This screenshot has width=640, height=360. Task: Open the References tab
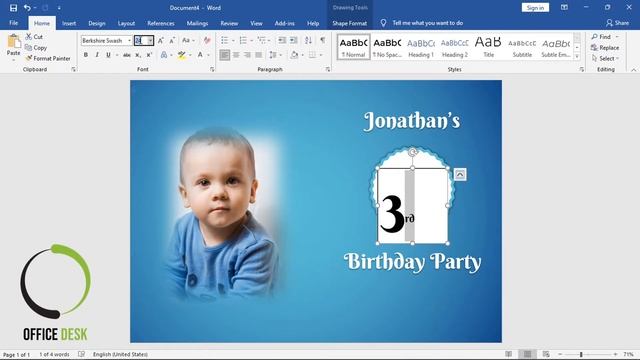pyautogui.click(x=161, y=23)
